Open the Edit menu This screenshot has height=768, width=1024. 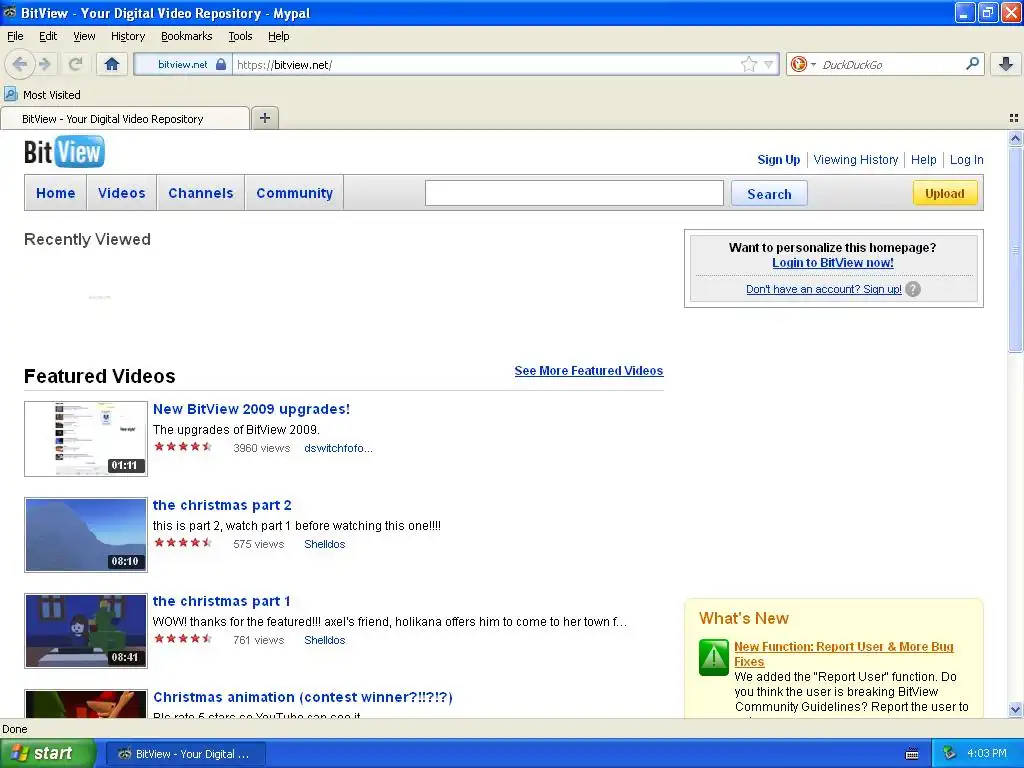(x=48, y=36)
